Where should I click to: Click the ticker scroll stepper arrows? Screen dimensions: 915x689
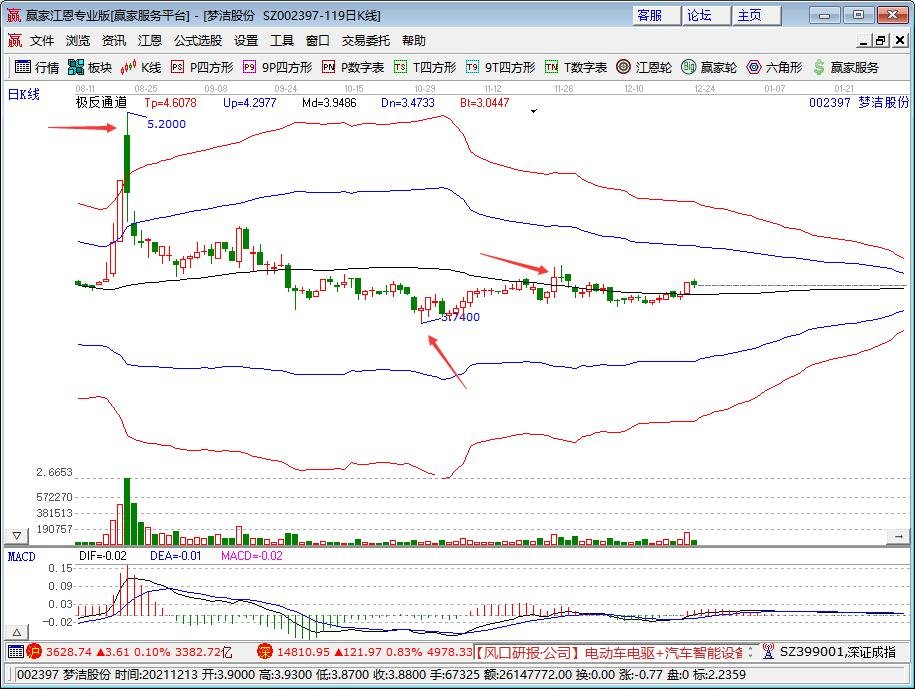click(751, 652)
